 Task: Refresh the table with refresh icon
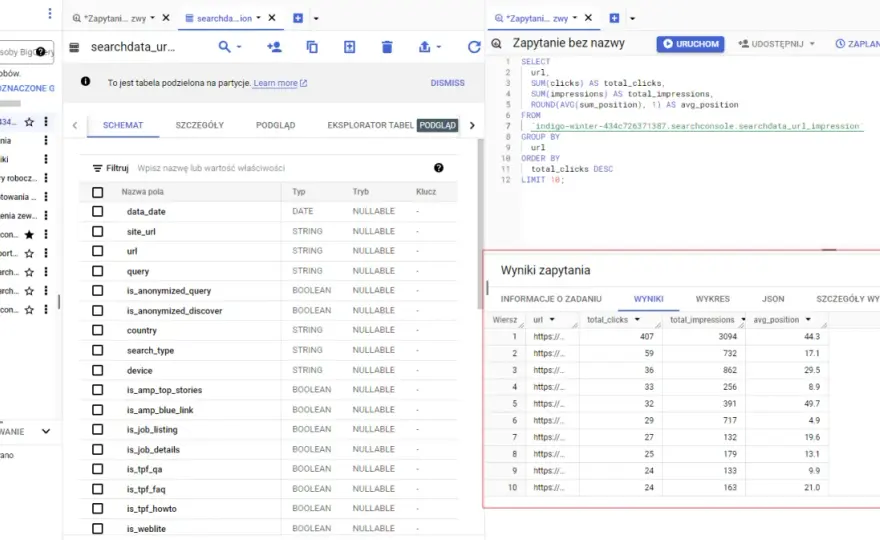(x=474, y=47)
